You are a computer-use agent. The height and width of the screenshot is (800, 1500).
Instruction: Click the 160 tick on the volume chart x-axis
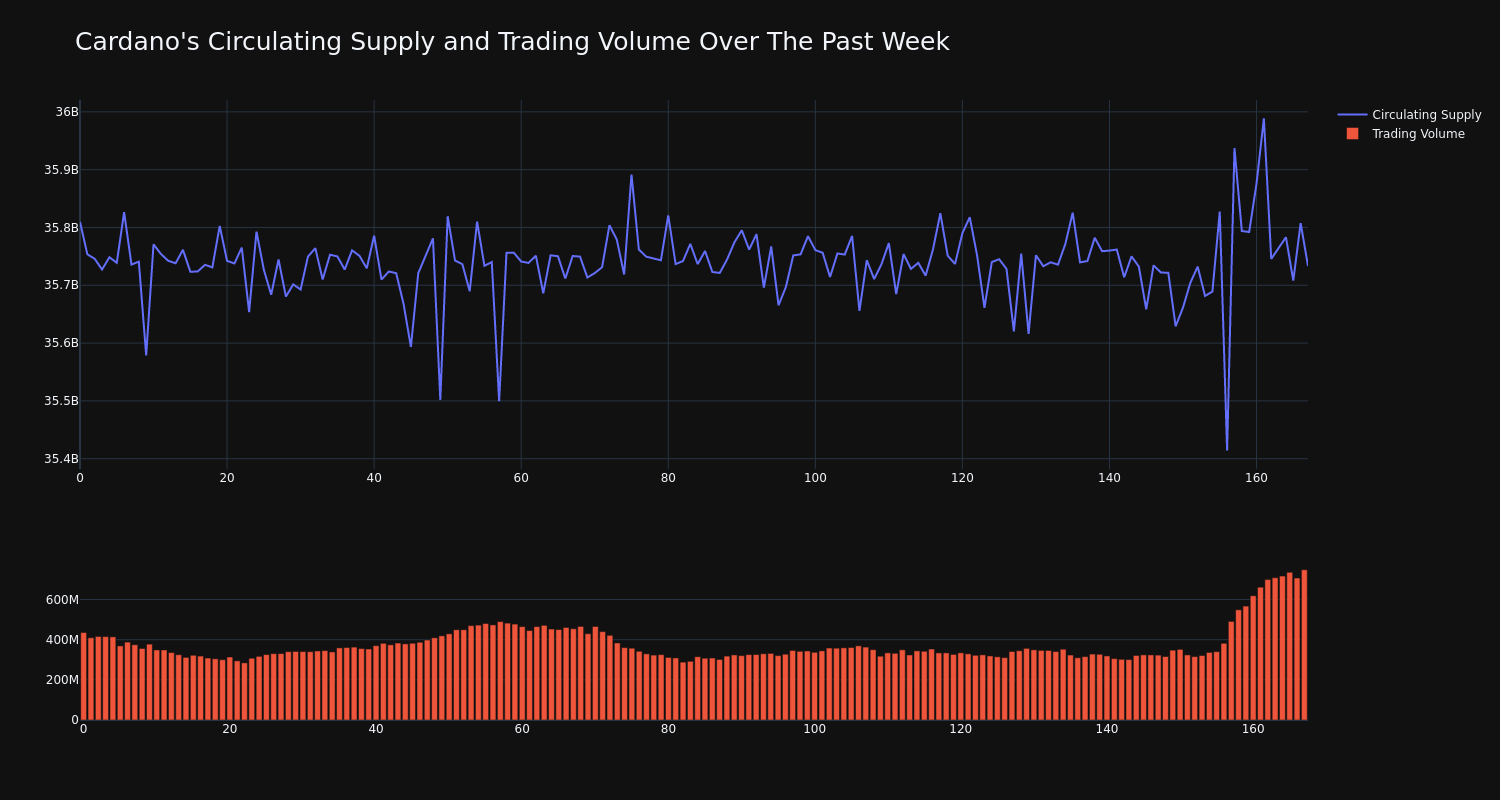point(1253,729)
